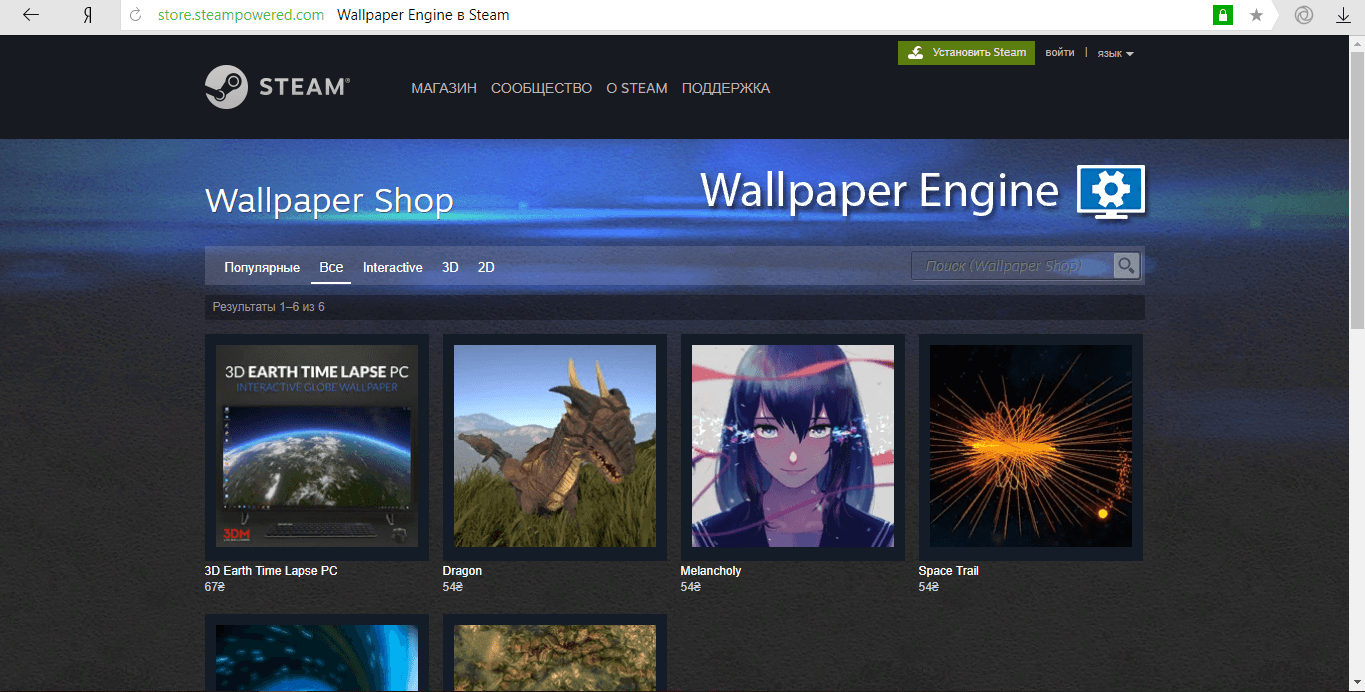1365x692 pixels.
Task: Click the Dragon title link
Action: point(462,571)
